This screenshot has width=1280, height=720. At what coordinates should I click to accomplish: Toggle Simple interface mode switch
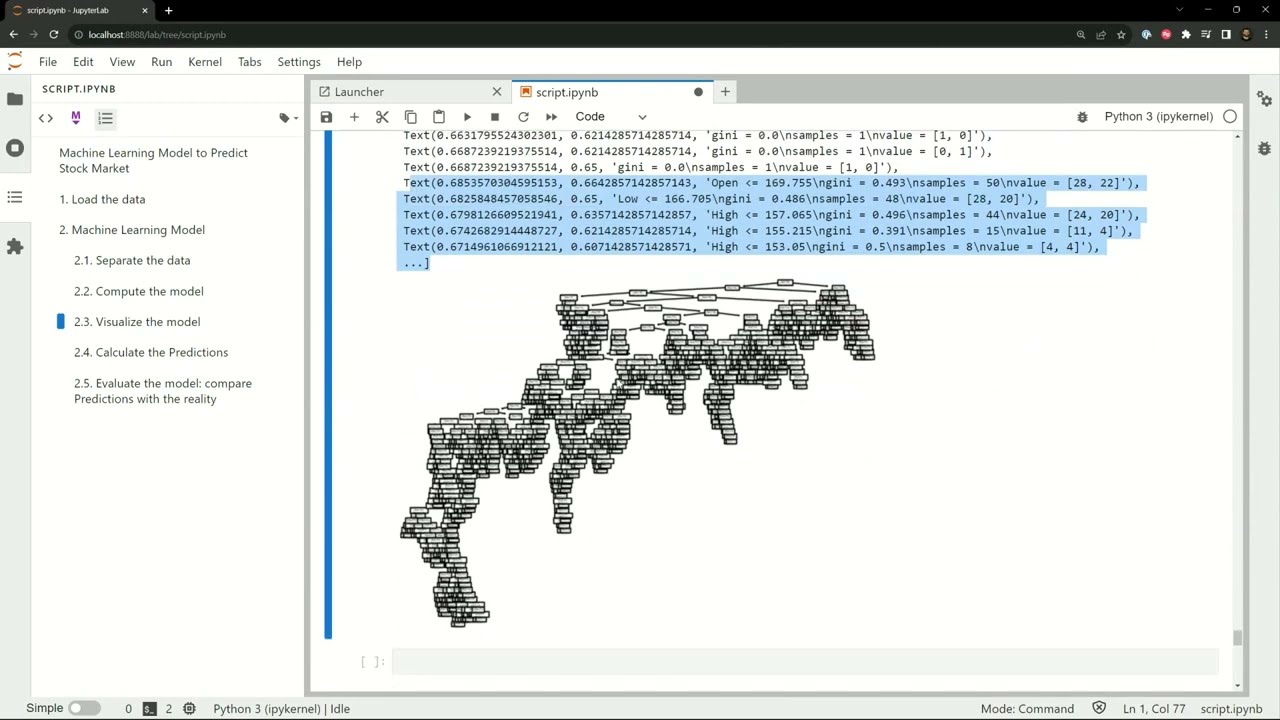click(84, 708)
